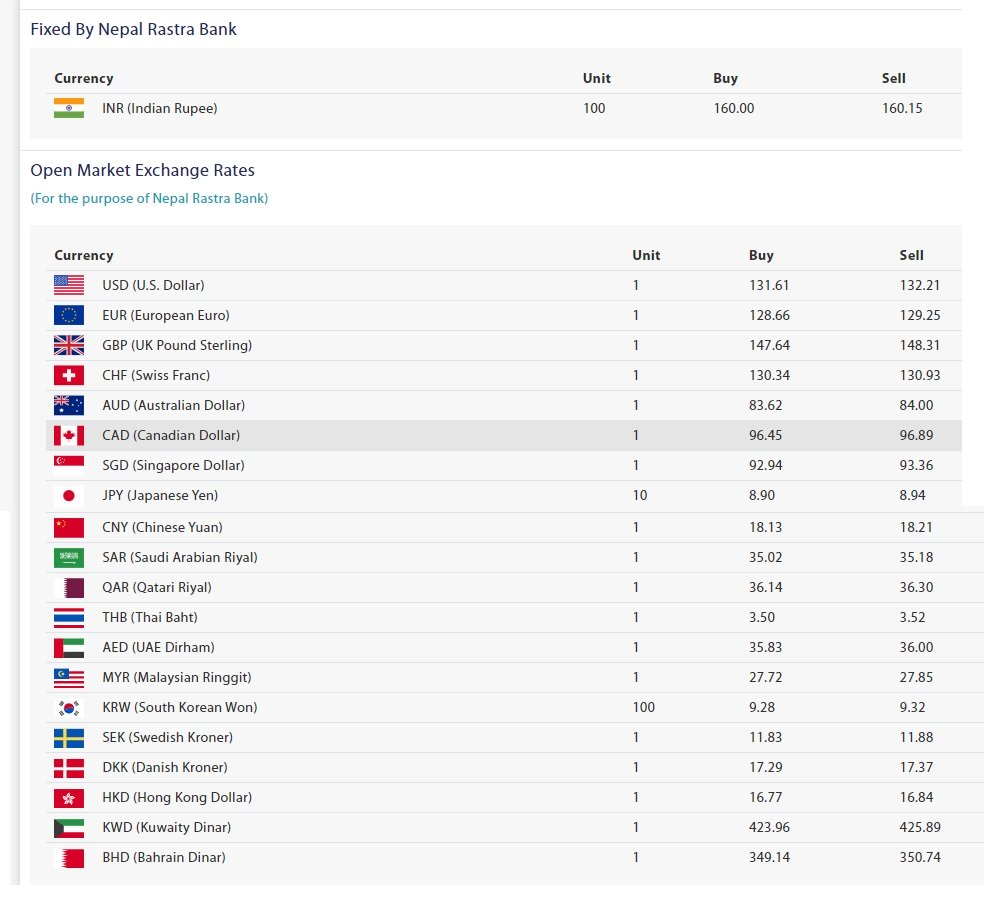Click the Bahrain flag icon for BHD

pyautogui.click(x=69, y=858)
